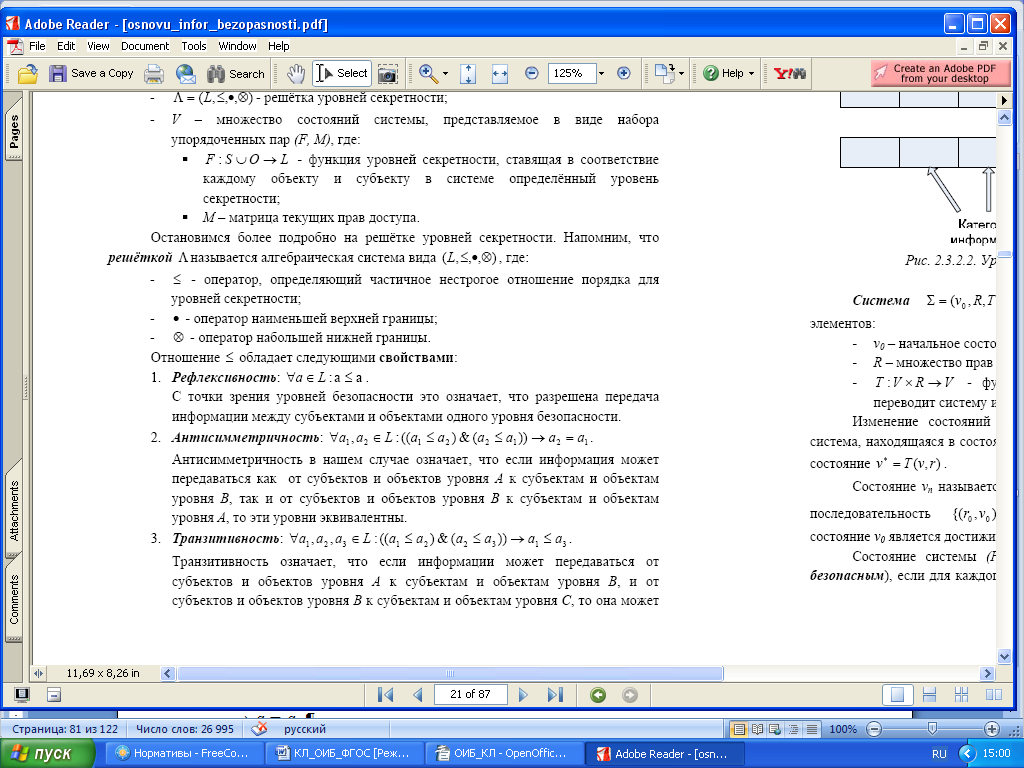1024x768 pixels.
Task: Click Save a Copy in the toolbar
Action: click(x=91, y=73)
